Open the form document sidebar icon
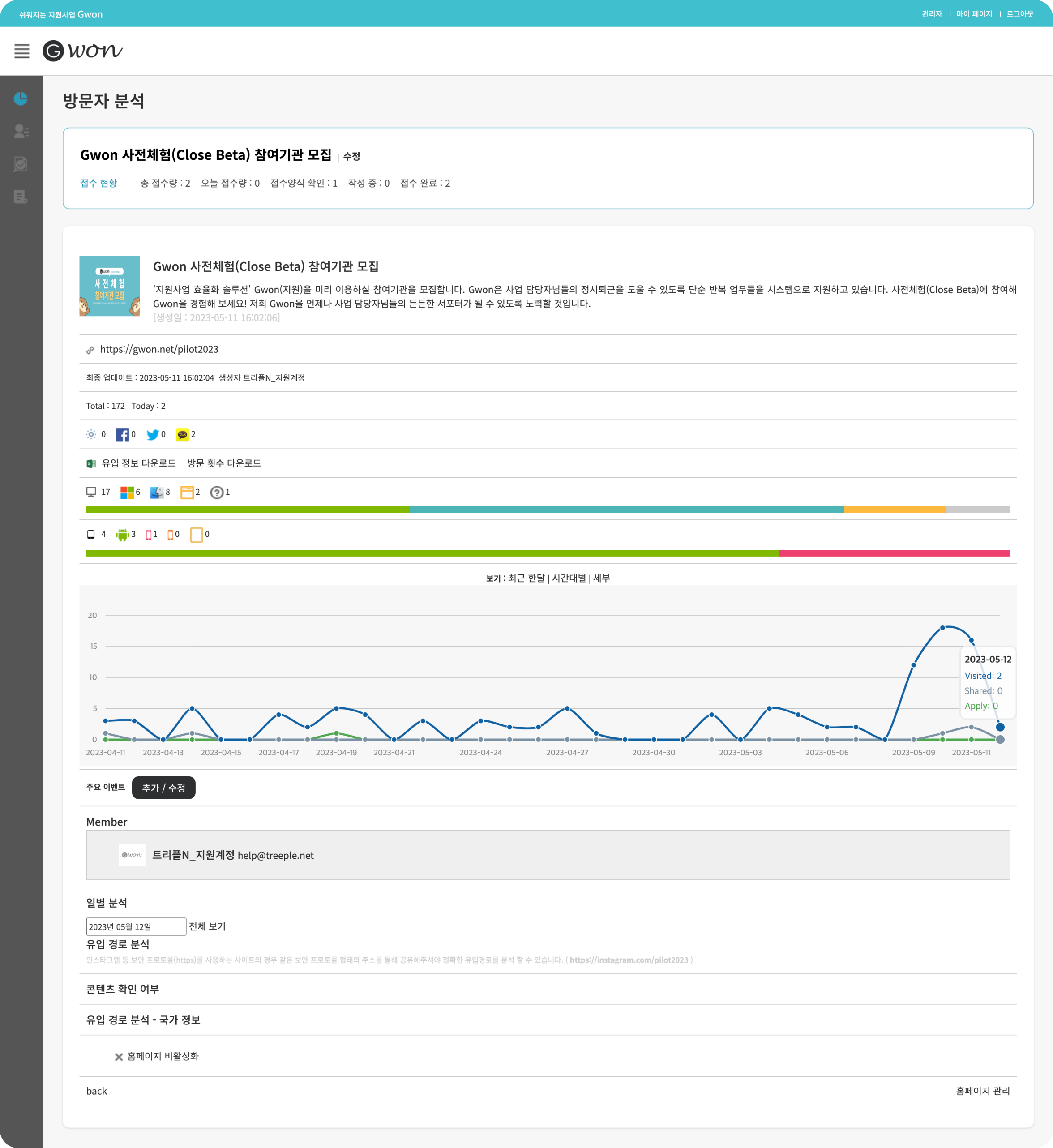Viewport: 1053px width, 1148px height. tap(21, 197)
